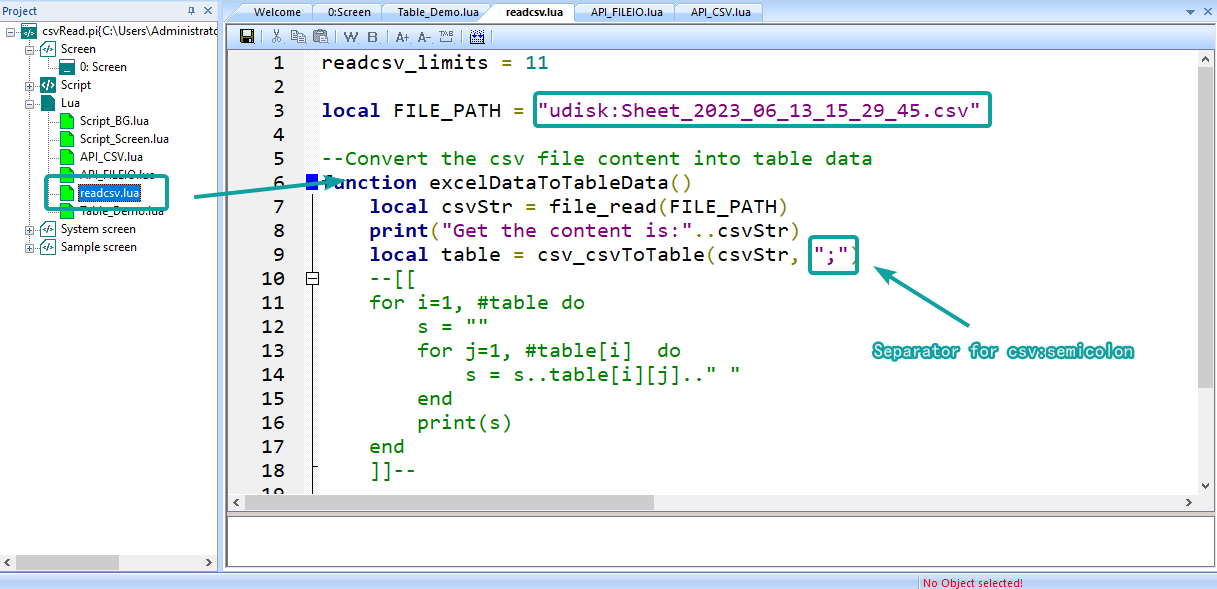Copy code using the Copy toolbar icon
The width and height of the screenshot is (1217, 589).
coord(298,36)
